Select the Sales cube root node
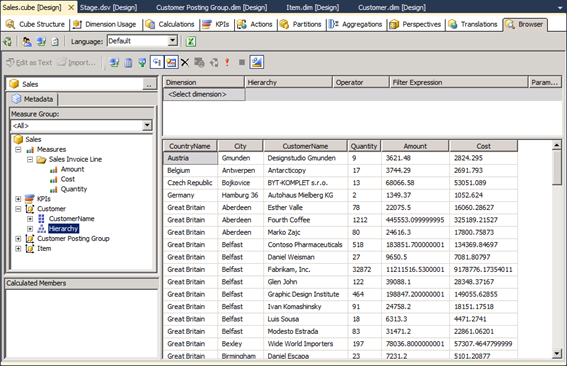Screen dimensions: 567x366 (33, 139)
